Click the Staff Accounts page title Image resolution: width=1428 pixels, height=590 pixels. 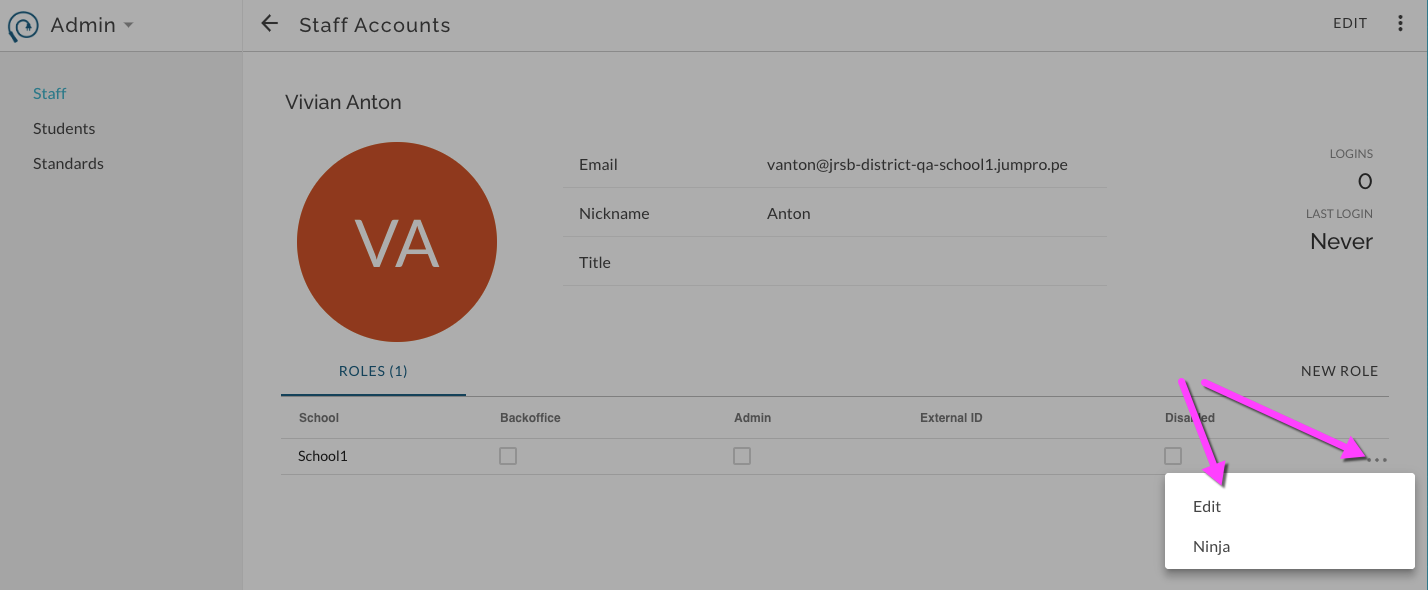pos(375,25)
